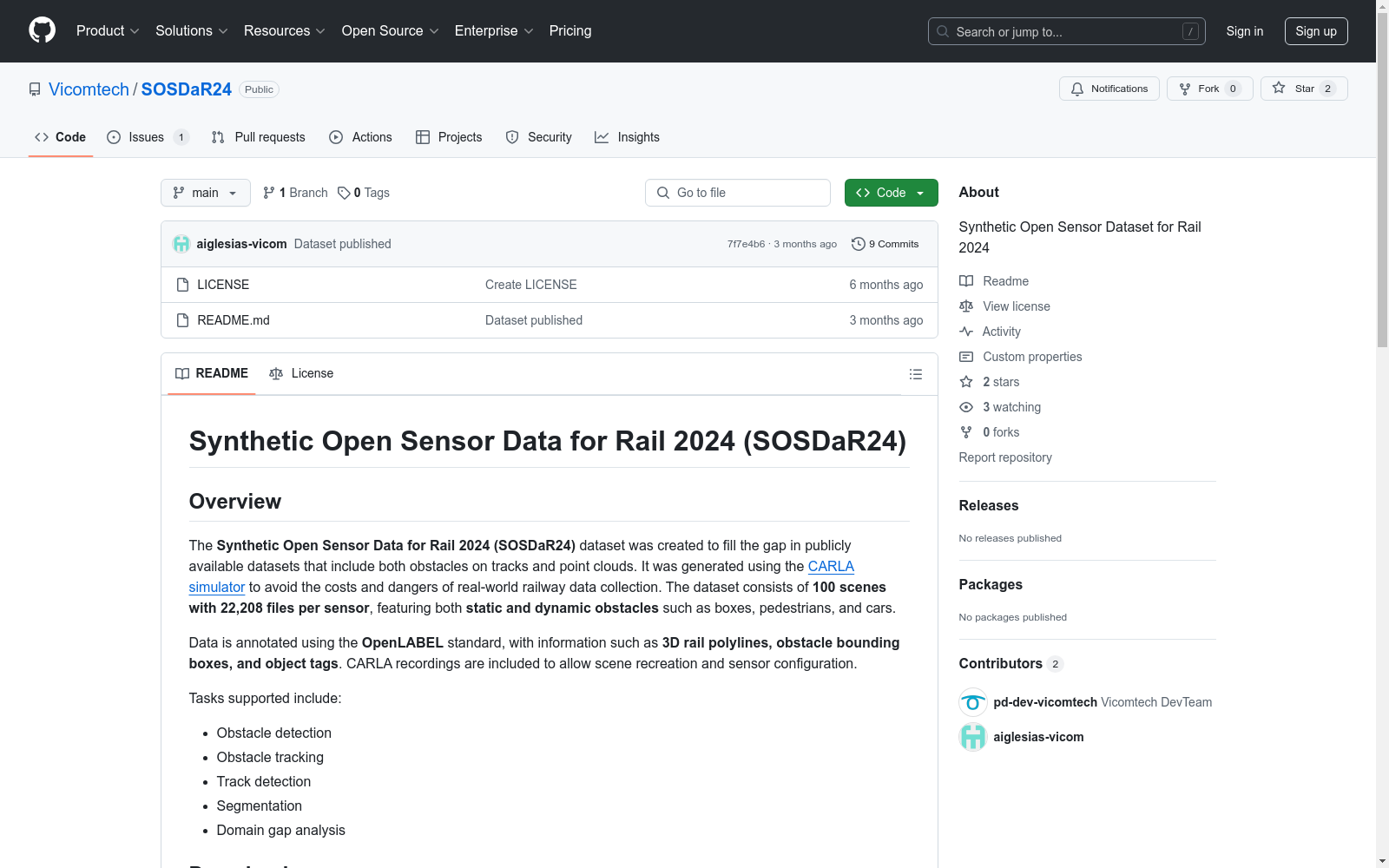The width and height of the screenshot is (1389, 868).
Task: Expand the Open Source menu
Action: [391, 31]
